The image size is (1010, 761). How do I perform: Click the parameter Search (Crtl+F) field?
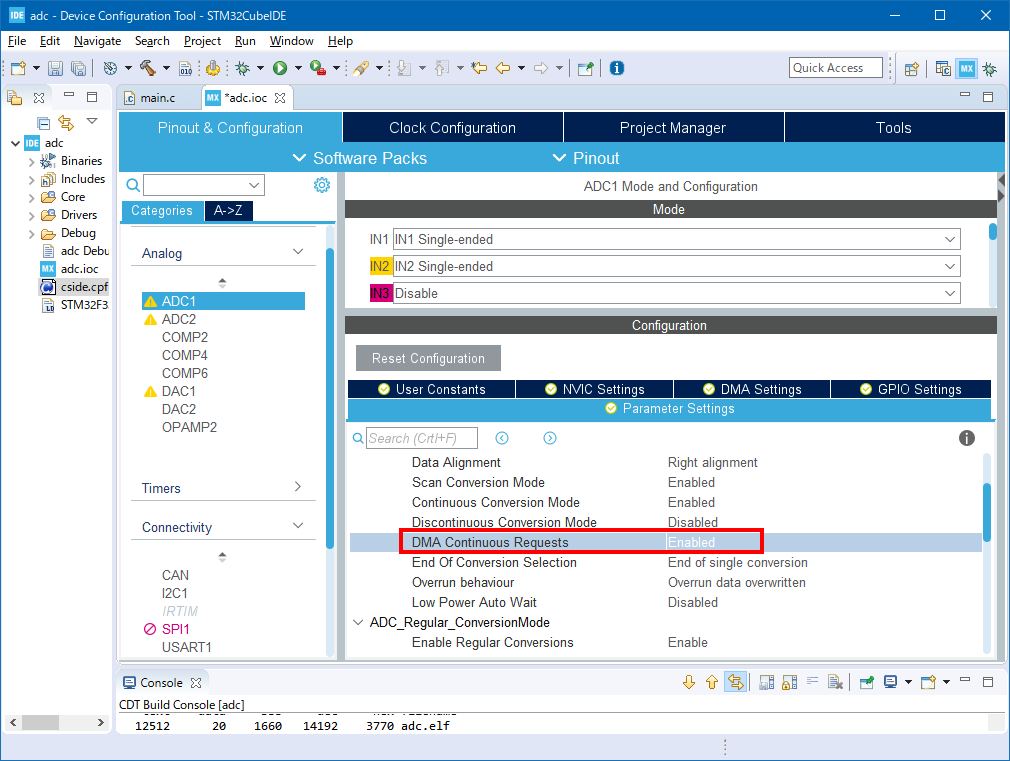point(422,438)
